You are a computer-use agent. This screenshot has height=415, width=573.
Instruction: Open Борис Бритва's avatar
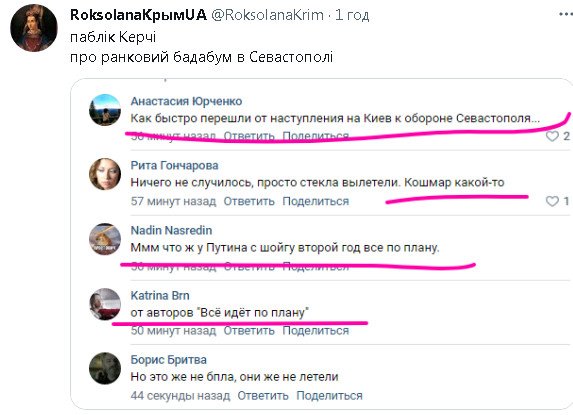click(105, 368)
